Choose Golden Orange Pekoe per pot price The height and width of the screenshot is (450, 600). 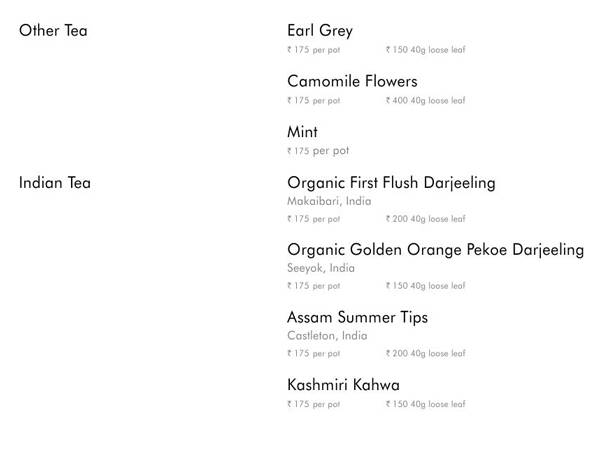[313, 286]
